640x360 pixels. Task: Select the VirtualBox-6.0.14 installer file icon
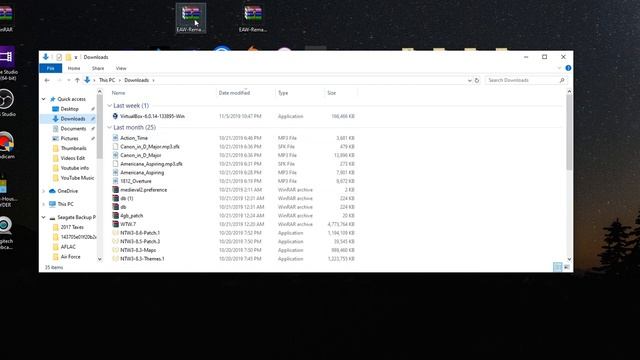coord(116,116)
